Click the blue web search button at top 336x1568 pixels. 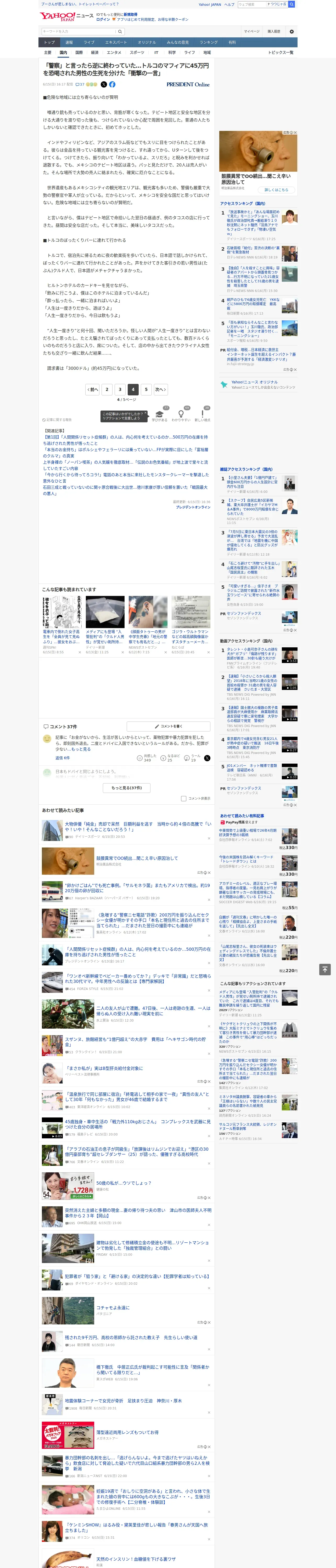click(x=292, y=4)
